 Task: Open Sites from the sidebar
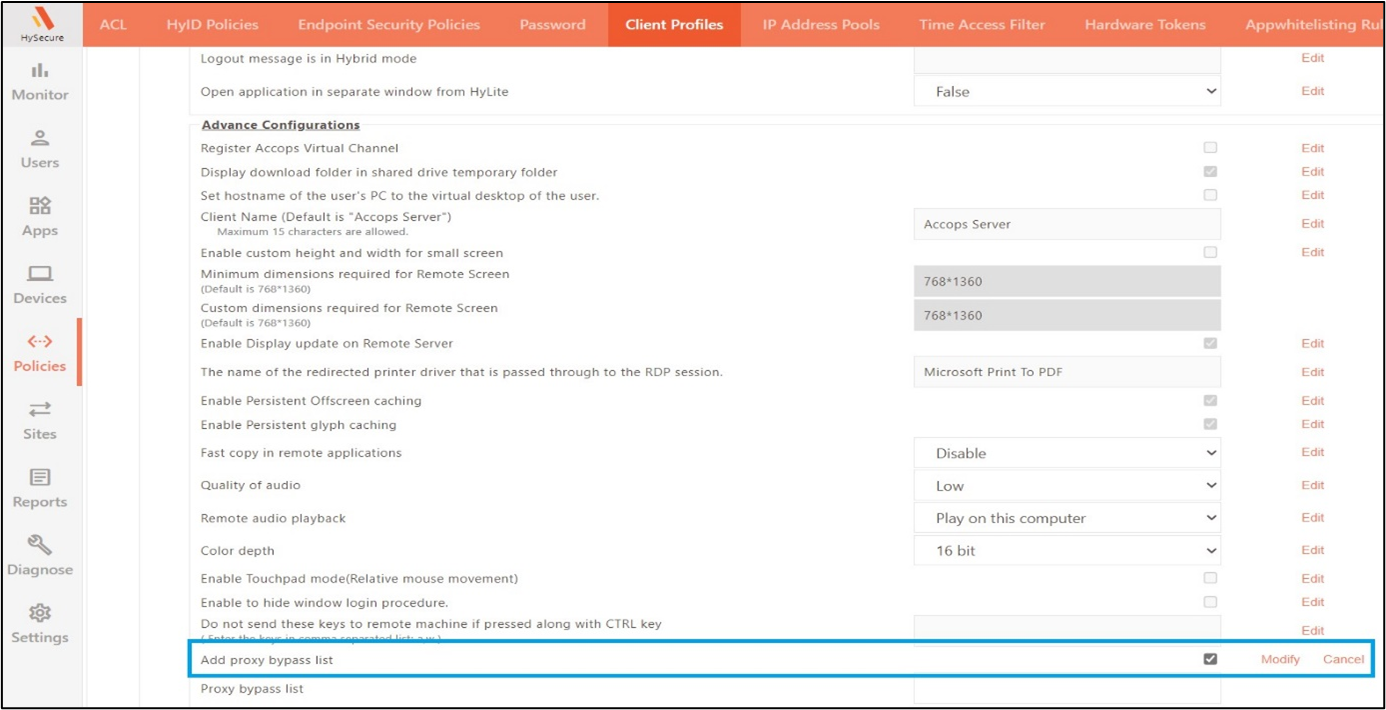pos(40,421)
